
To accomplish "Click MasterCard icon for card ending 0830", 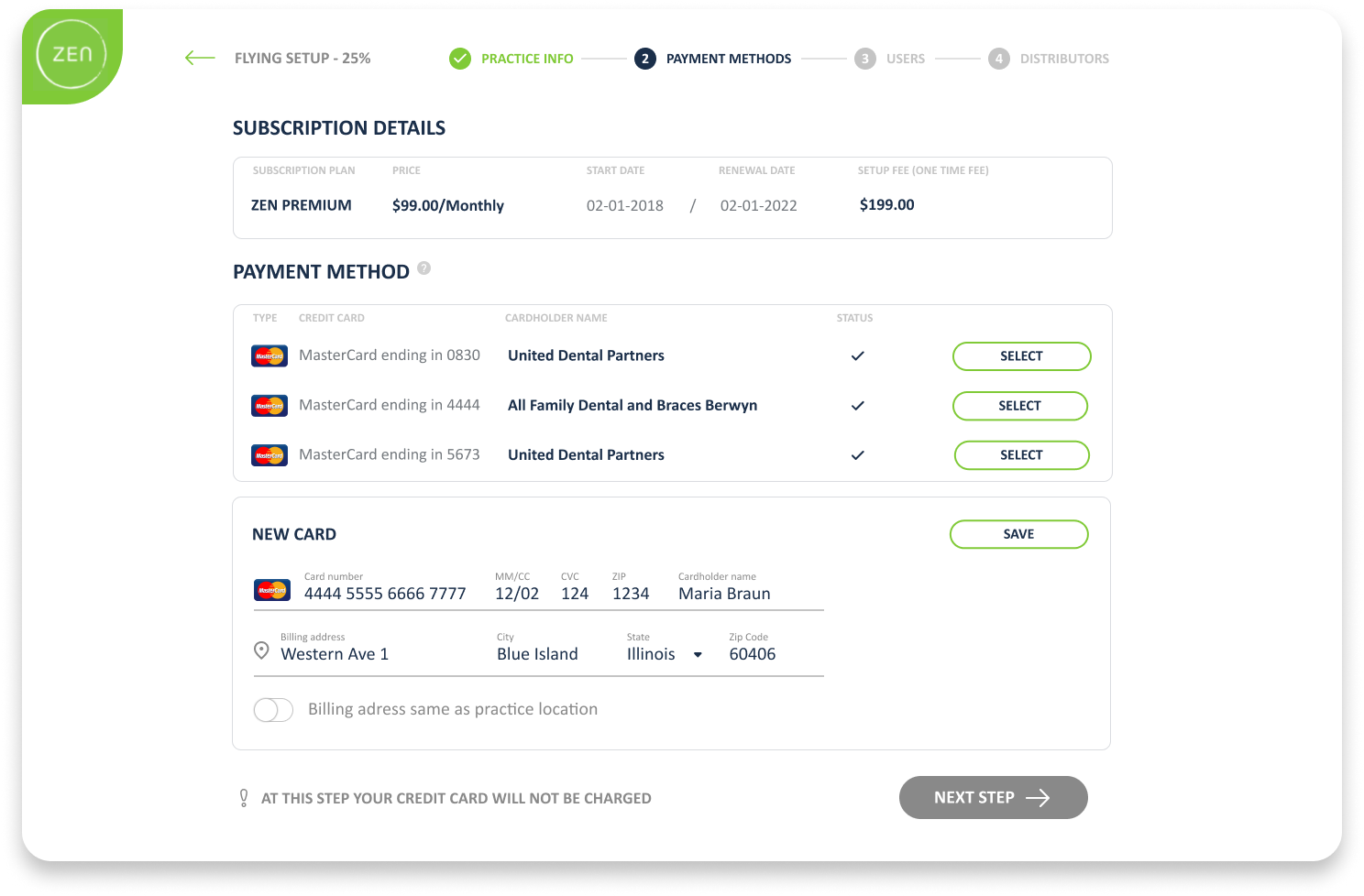I will pyautogui.click(x=269, y=355).
